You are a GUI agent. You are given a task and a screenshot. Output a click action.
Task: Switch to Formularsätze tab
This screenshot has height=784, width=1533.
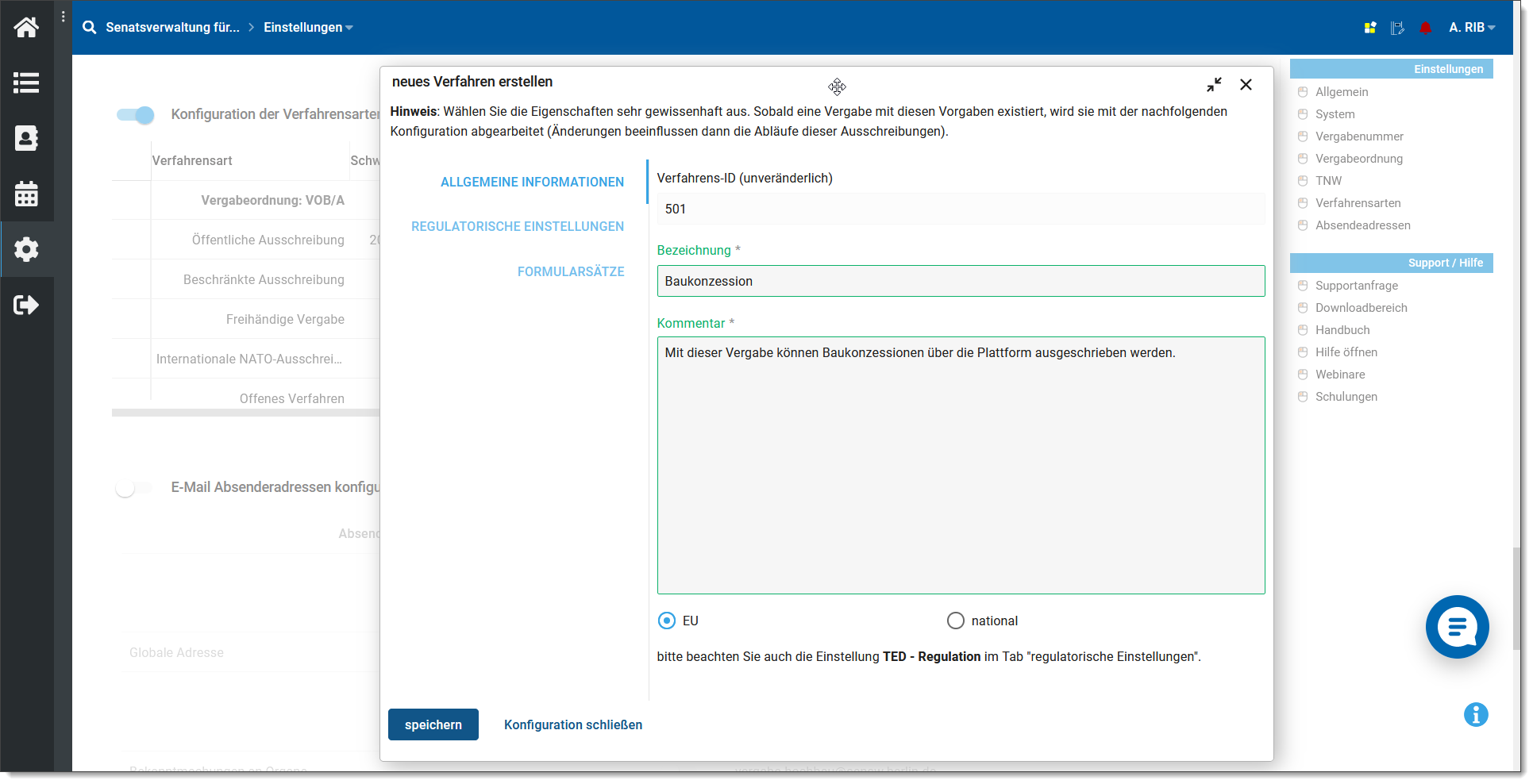click(x=571, y=271)
